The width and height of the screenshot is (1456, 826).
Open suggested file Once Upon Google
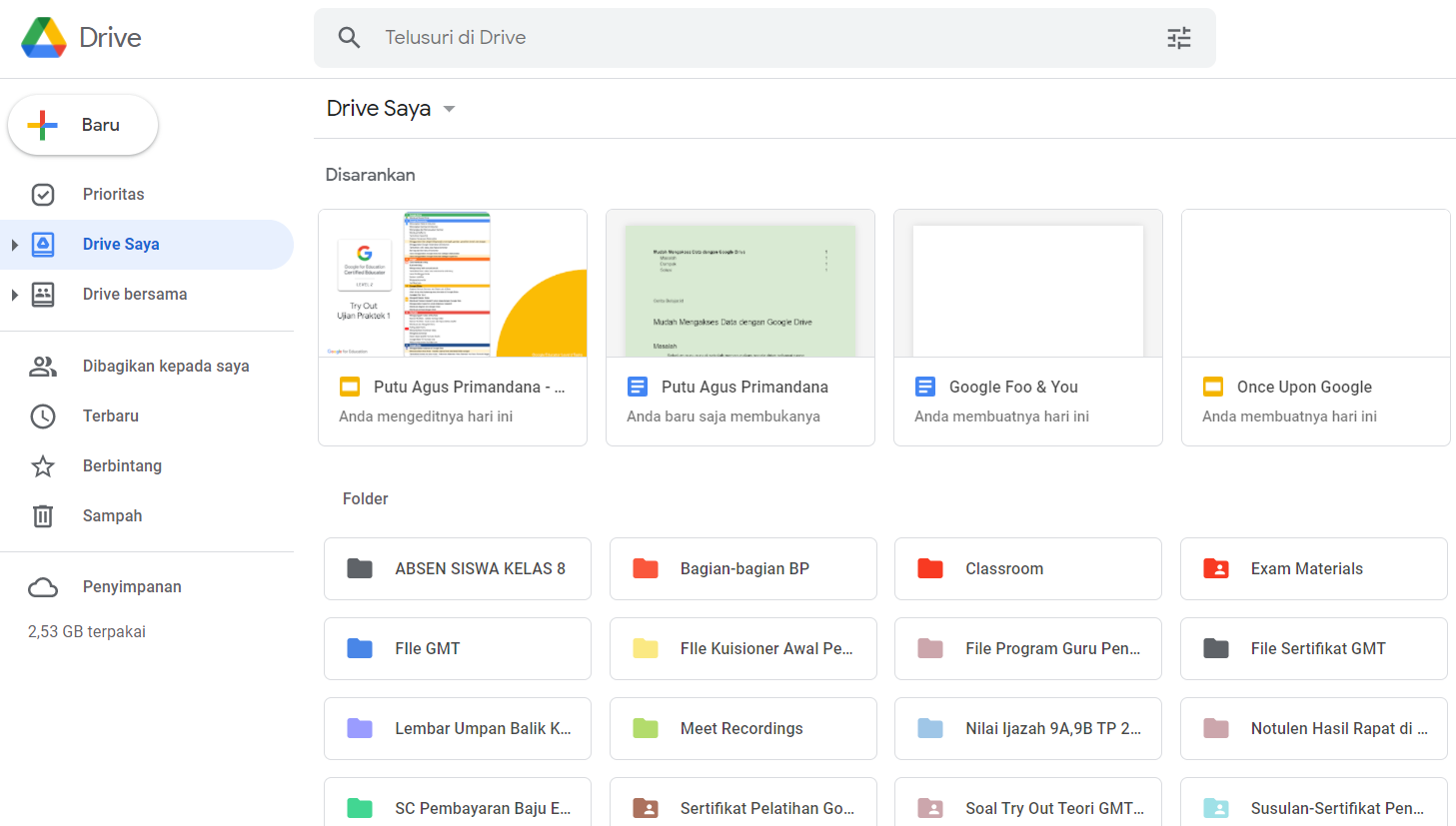pyautogui.click(x=1316, y=328)
